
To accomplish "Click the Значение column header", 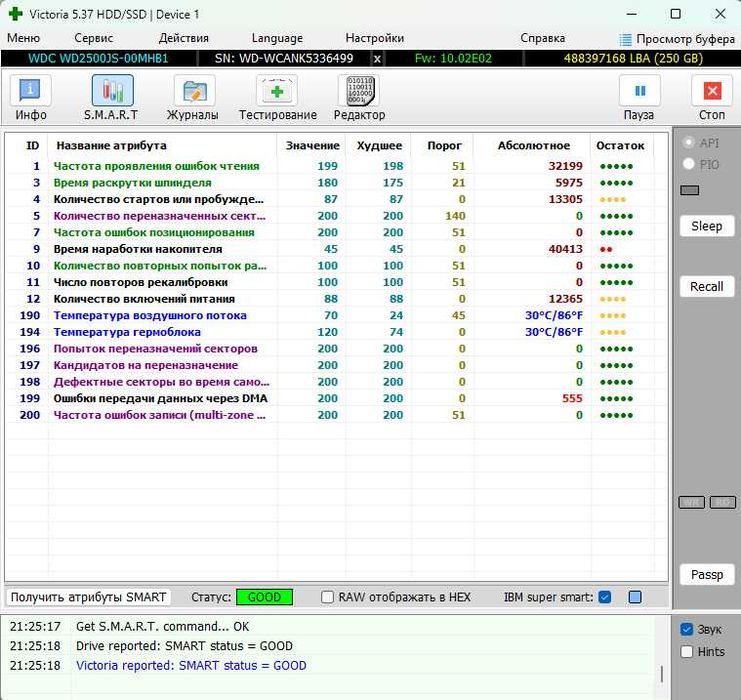I will [x=312, y=146].
